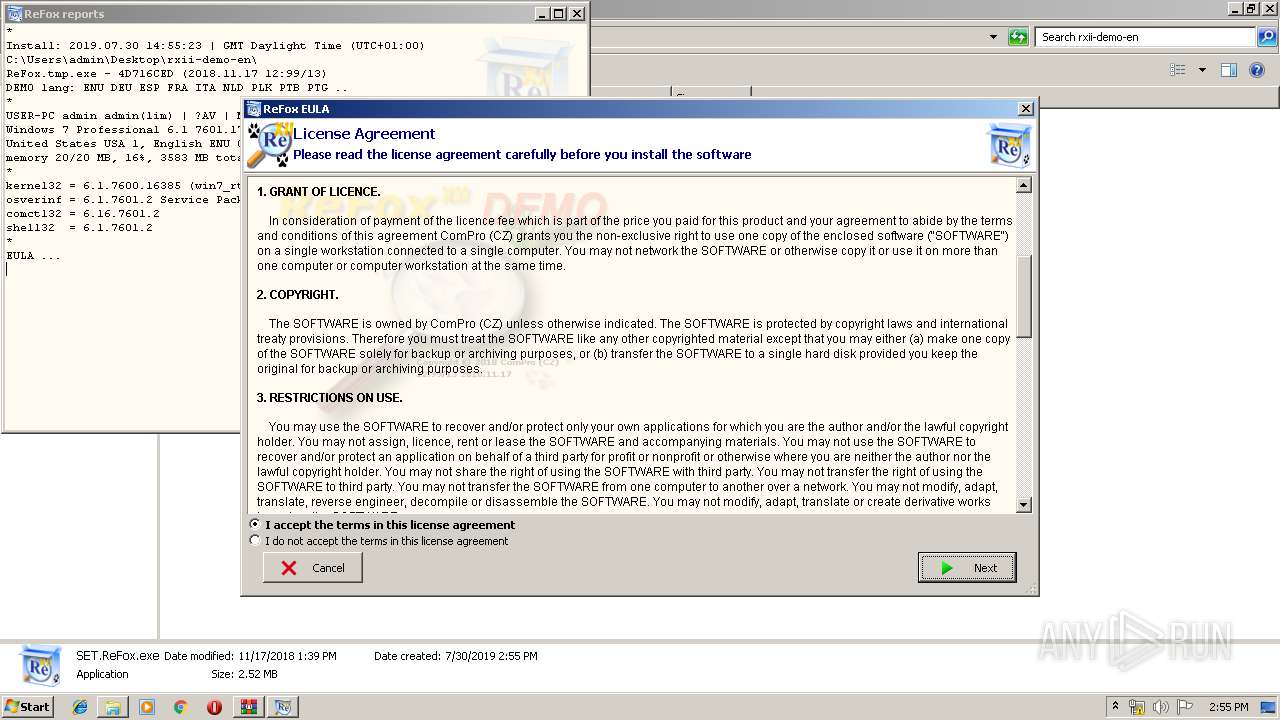Open Explorer help question mark icon
The image size is (1280, 720).
[x=1257, y=70]
